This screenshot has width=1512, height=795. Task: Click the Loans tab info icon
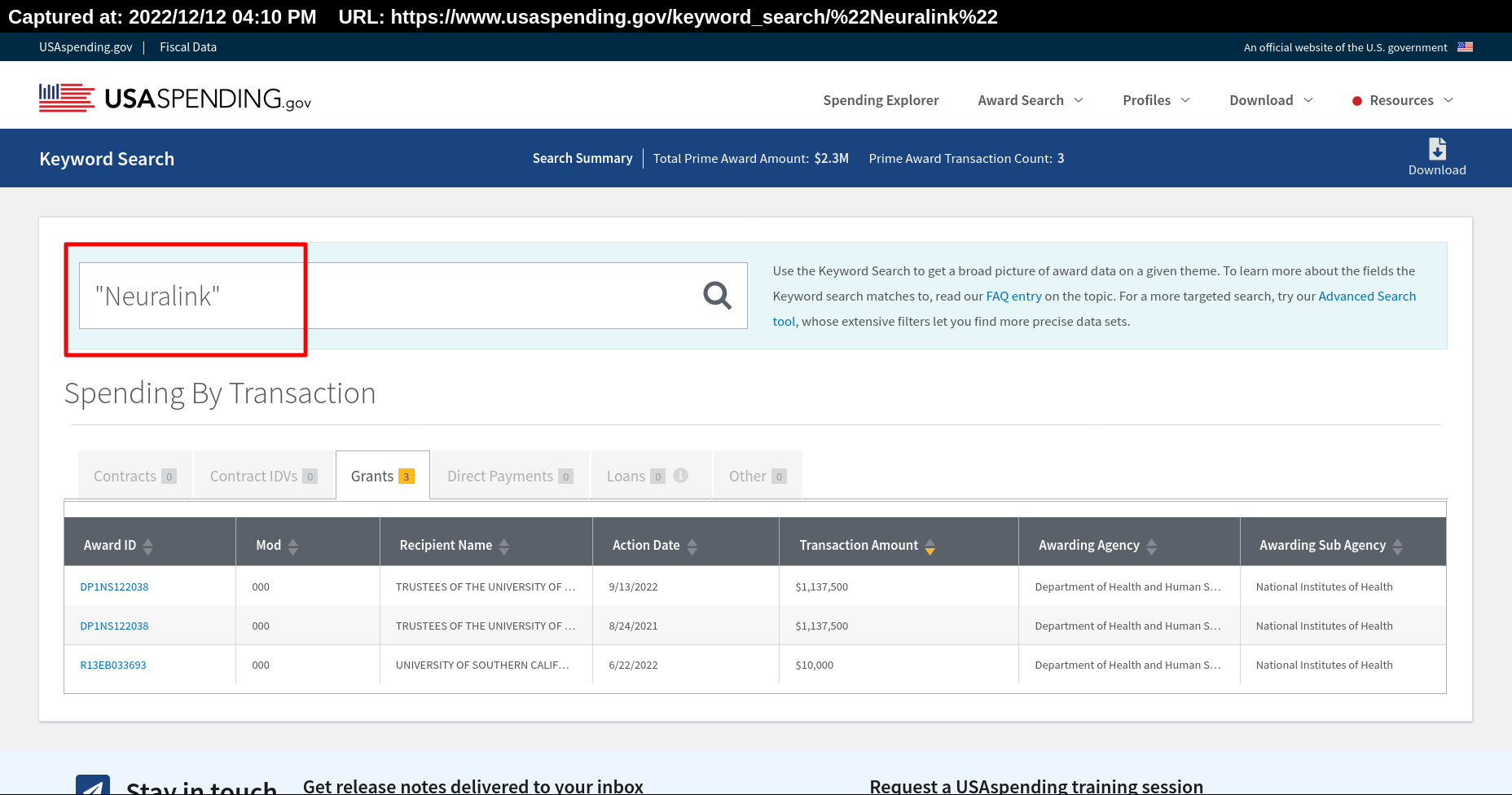tap(681, 476)
